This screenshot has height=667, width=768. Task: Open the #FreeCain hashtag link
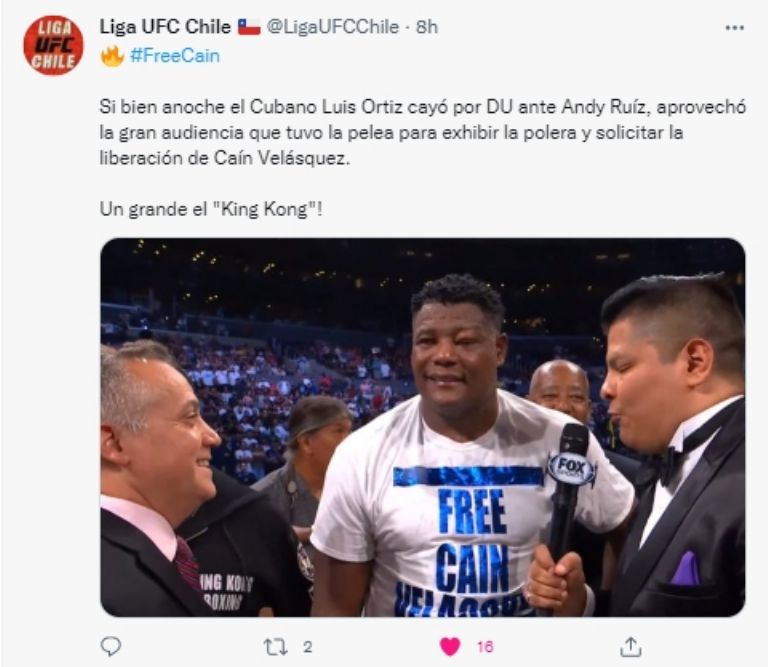point(175,56)
